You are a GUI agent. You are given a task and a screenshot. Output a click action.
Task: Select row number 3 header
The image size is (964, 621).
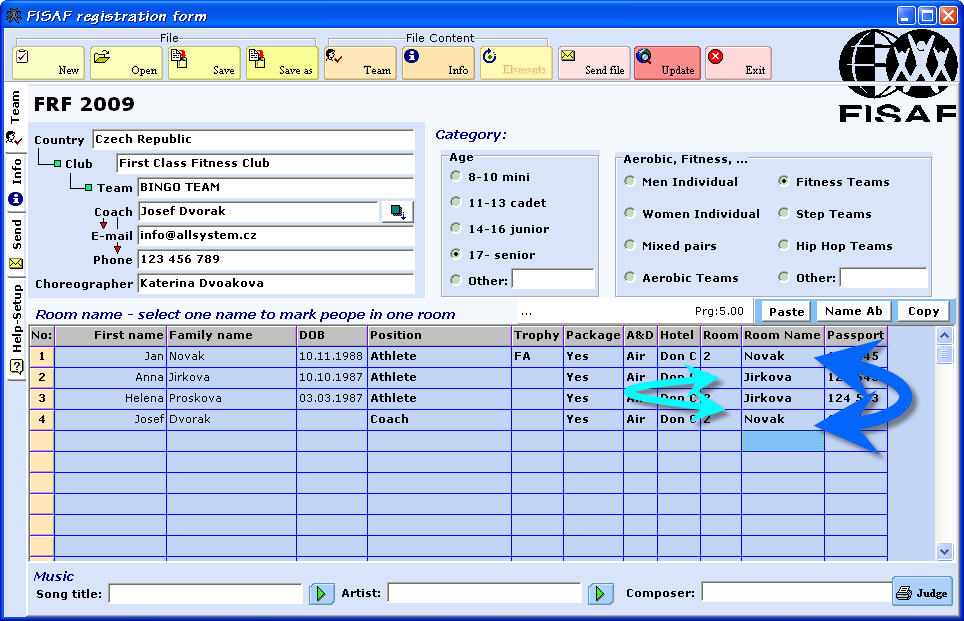coord(42,398)
